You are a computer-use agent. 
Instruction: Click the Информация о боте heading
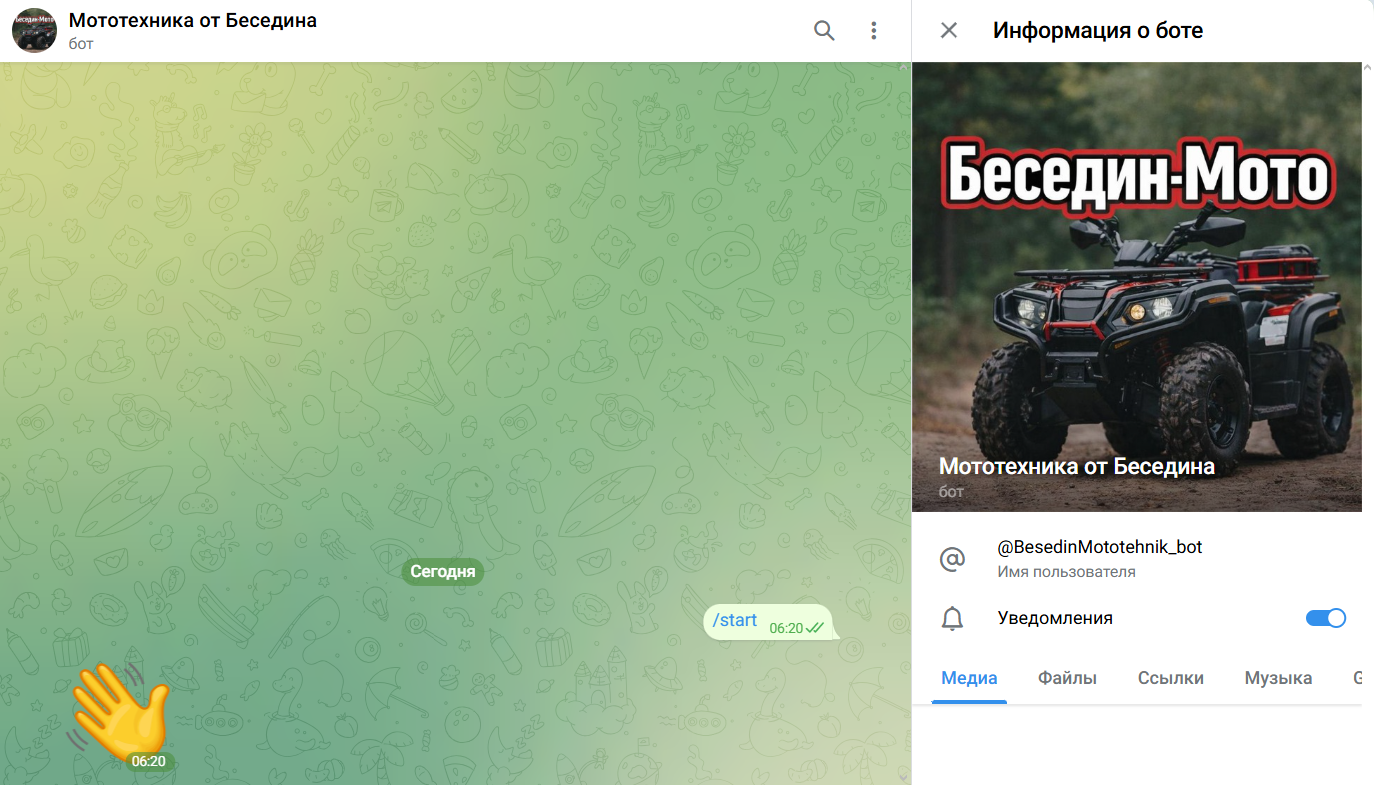click(1098, 31)
